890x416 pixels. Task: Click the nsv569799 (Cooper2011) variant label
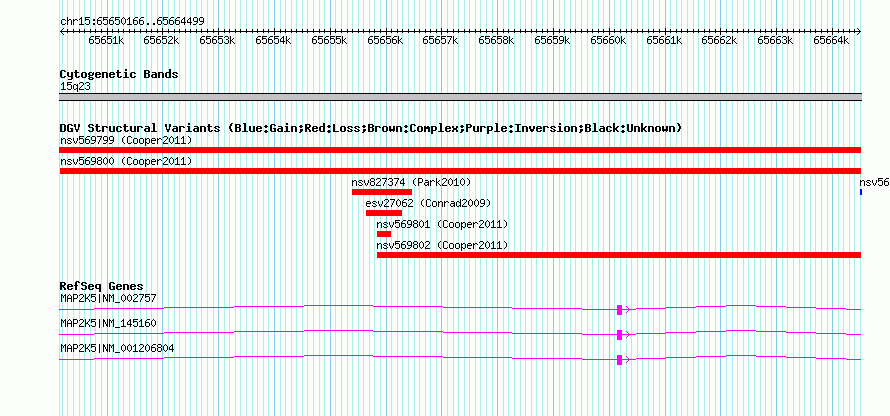[x=126, y=140]
